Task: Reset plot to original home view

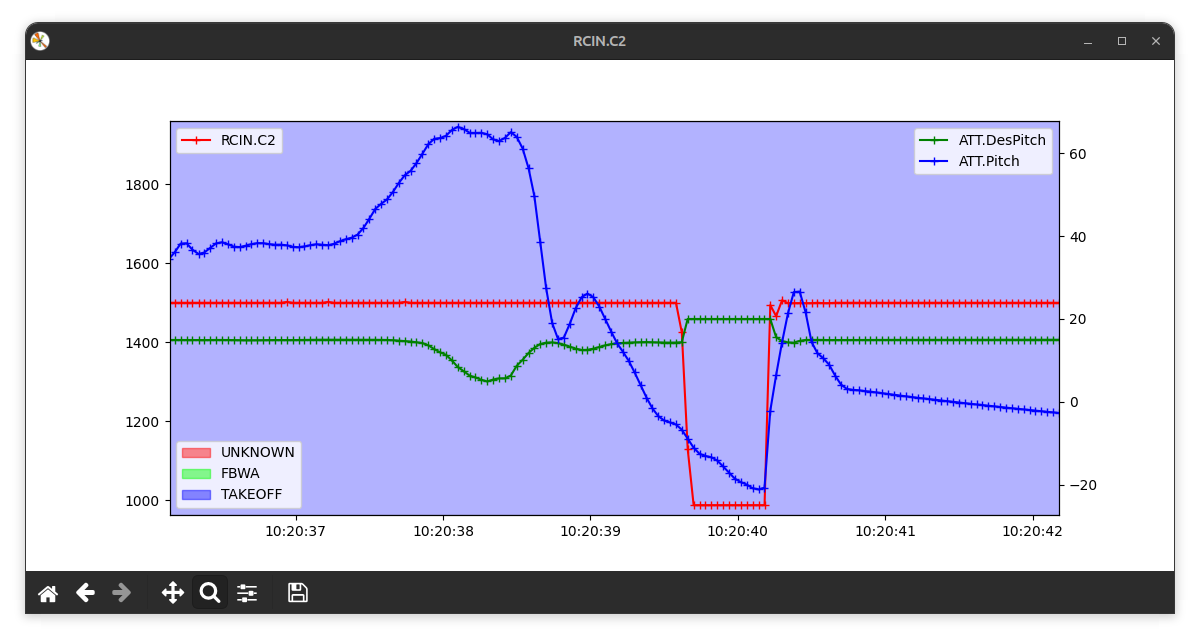Action: (47, 593)
